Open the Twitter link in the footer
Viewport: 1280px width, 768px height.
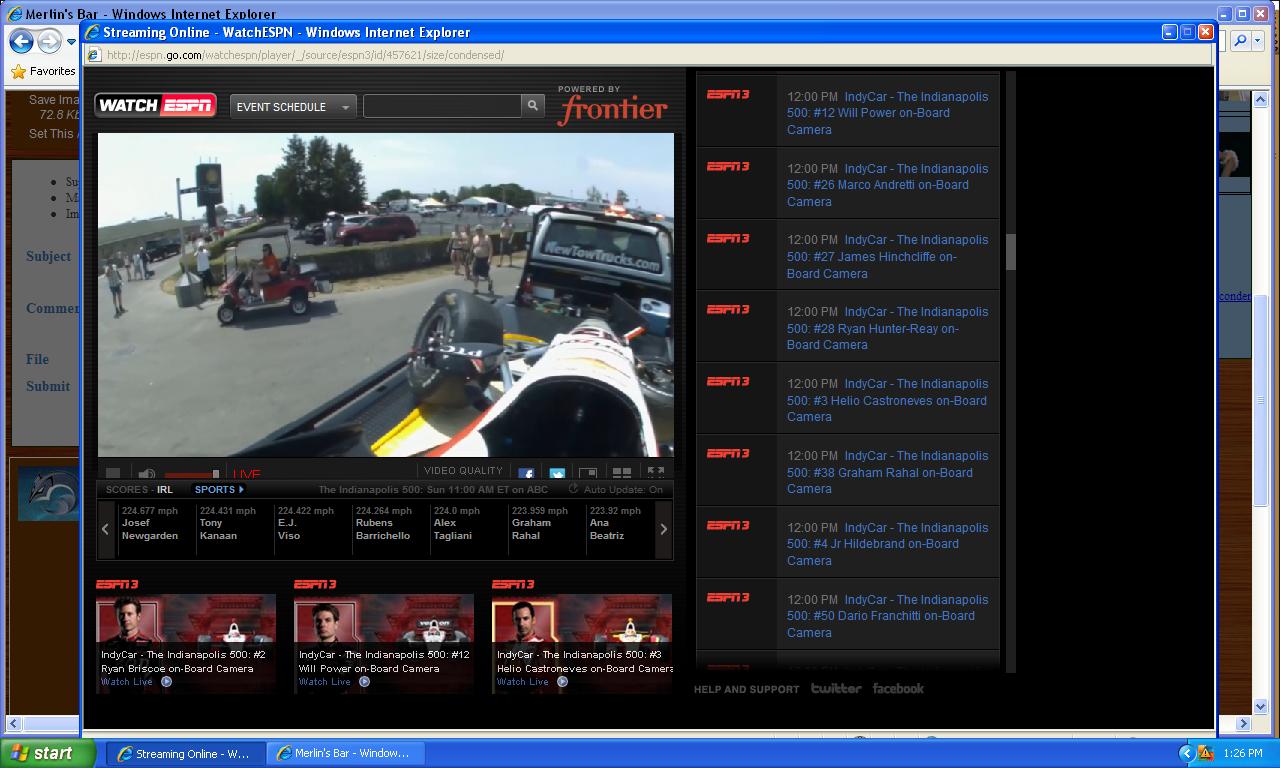pos(836,688)
